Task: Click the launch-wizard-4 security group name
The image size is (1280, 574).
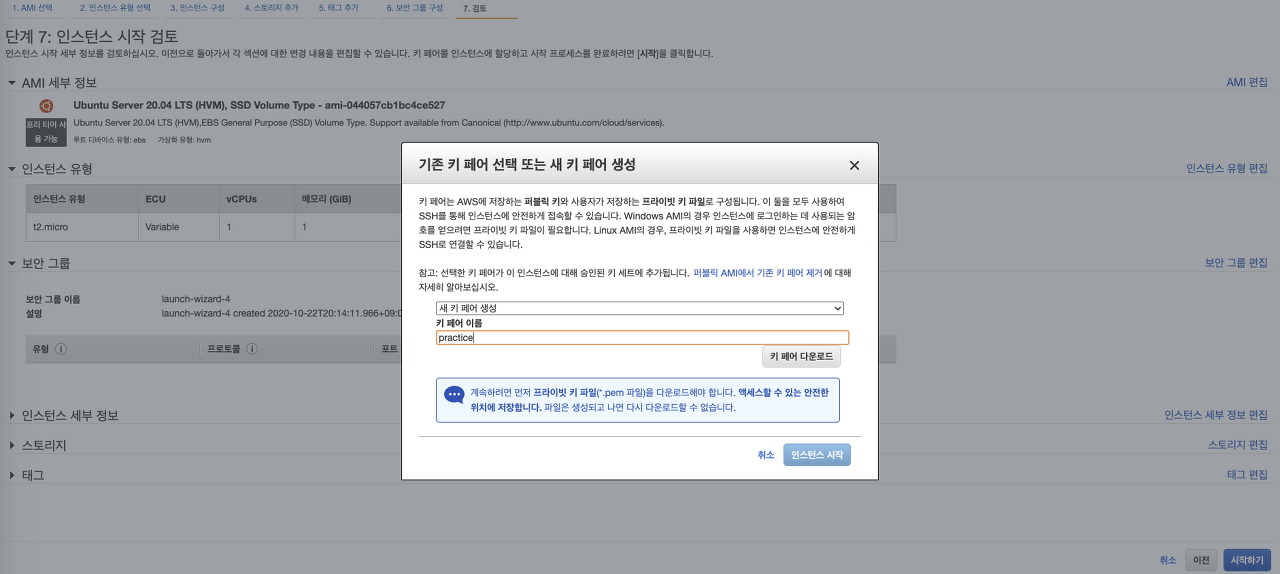Action: [196, 299]
